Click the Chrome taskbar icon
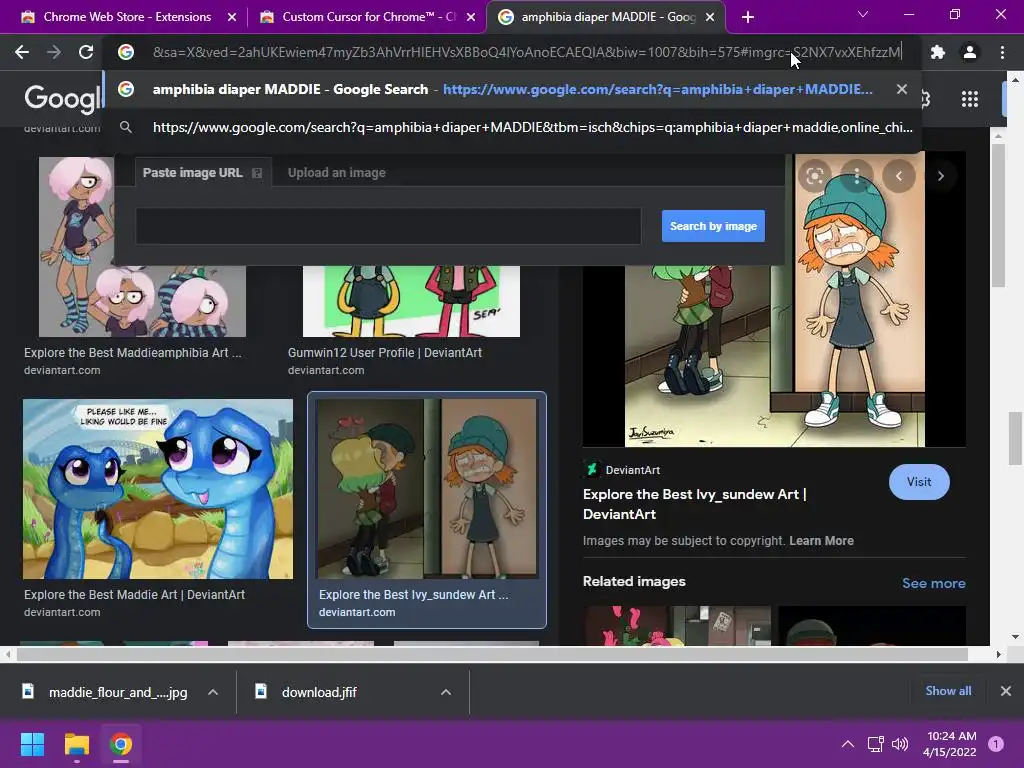Viewport: 1024px width, 768px height. 121,744
